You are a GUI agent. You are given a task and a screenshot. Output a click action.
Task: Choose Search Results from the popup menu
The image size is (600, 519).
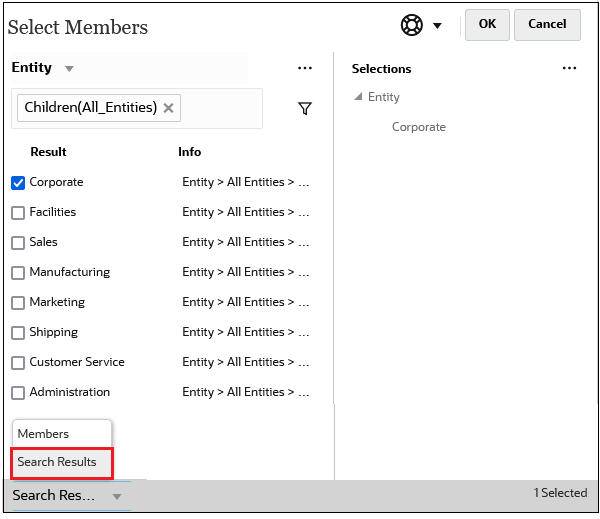(57, 462)
